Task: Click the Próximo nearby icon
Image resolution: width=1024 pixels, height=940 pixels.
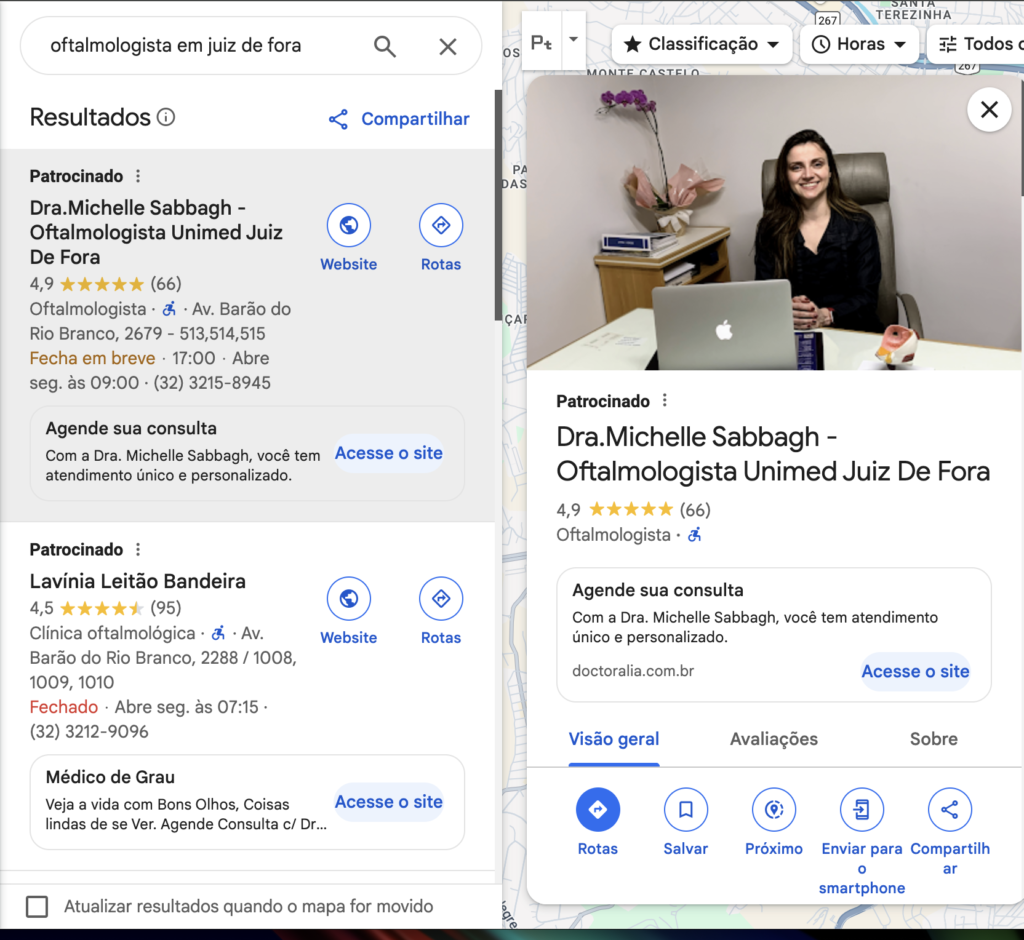Action: (x=774, y=809)
